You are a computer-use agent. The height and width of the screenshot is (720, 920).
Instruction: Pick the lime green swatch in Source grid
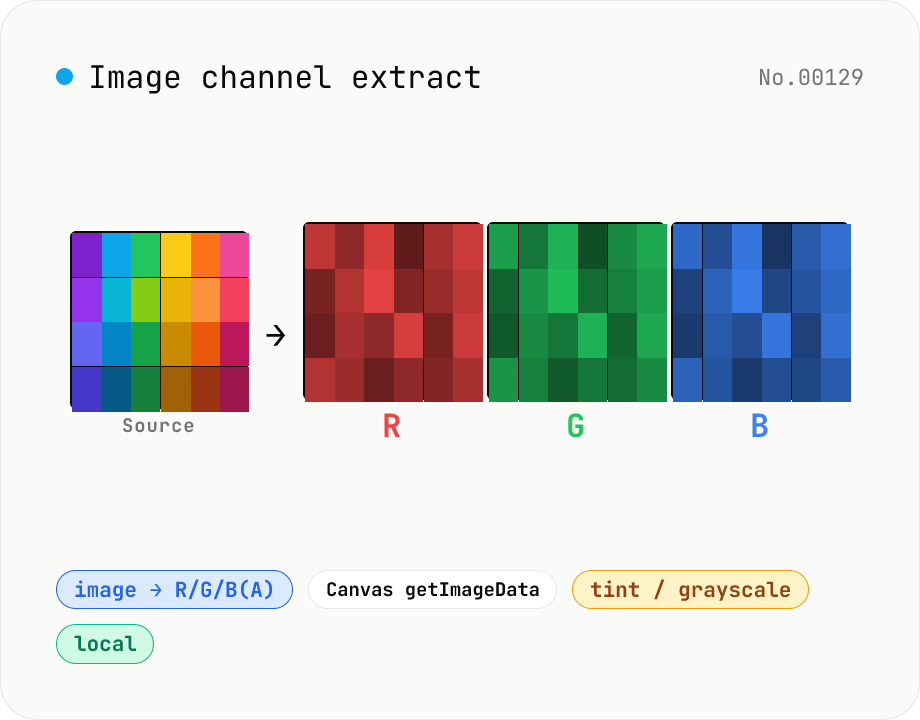click(146, 300)
